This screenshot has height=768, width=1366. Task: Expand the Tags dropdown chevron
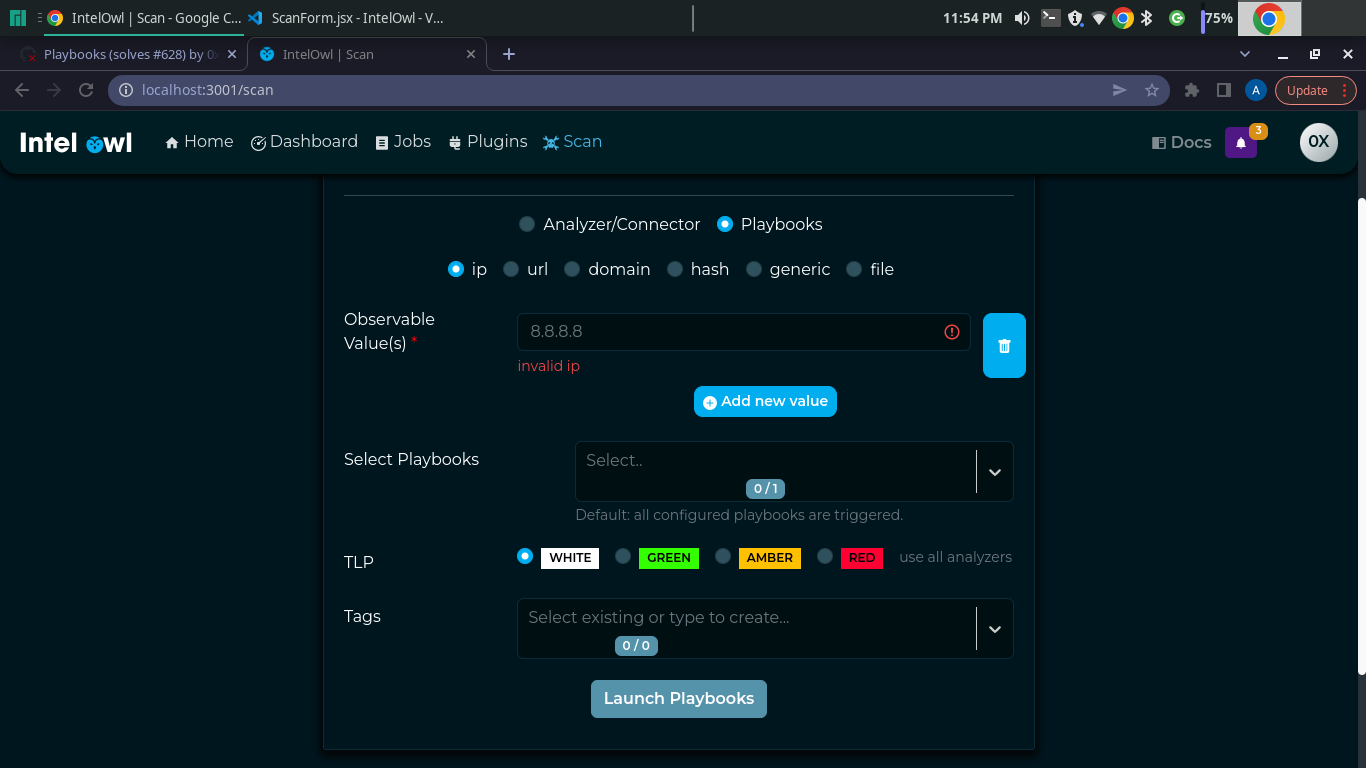[x=995, y=629]
